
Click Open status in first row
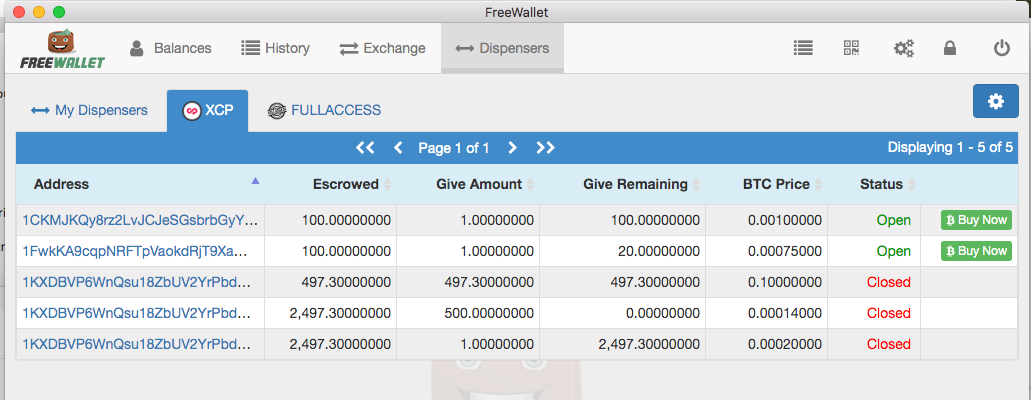click(894, 220)
